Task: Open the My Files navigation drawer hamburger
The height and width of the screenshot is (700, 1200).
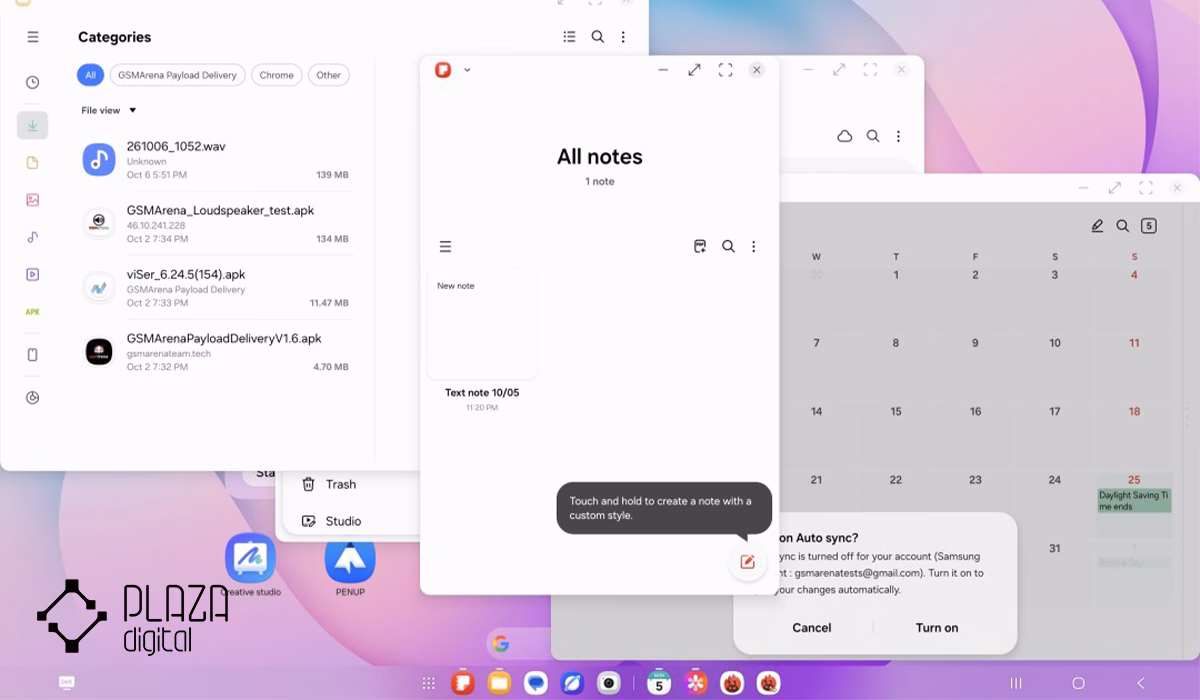Action: pyautogui.click(x=33, y=37)
